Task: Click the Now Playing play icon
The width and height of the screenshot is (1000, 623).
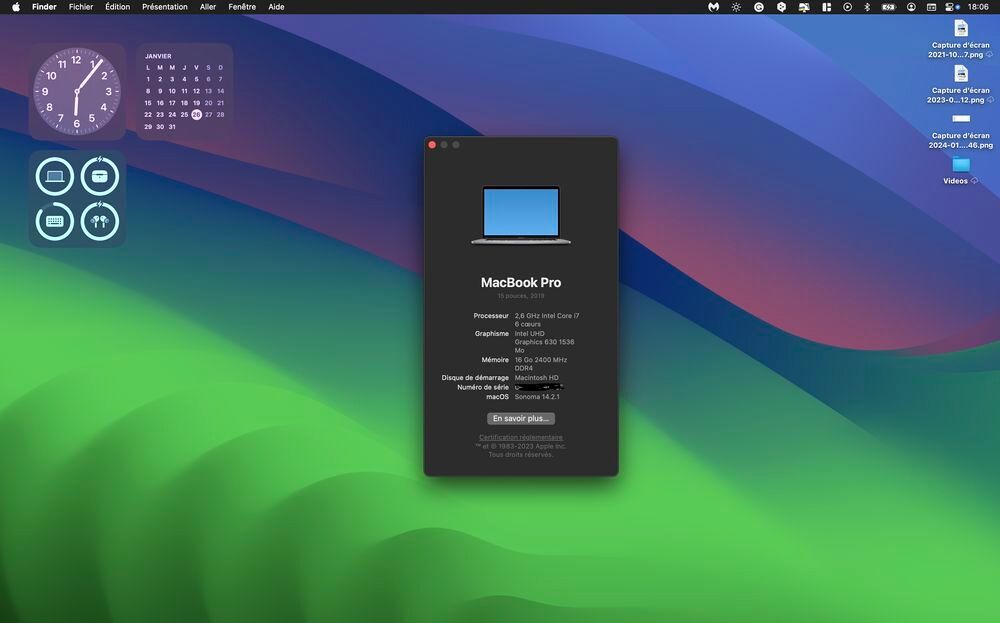Action: tap(848, 7)
